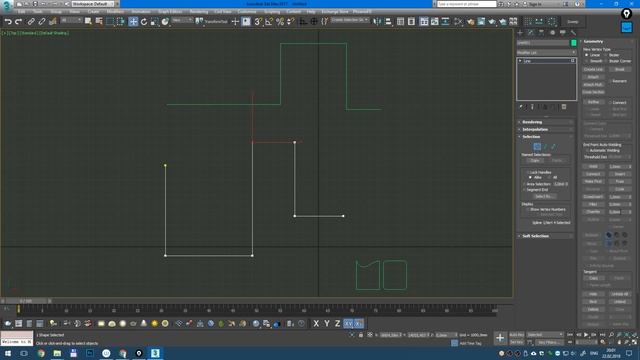Switch to the Create command panel tab
This screenshot has width=640, height=360.
(520, 33)
